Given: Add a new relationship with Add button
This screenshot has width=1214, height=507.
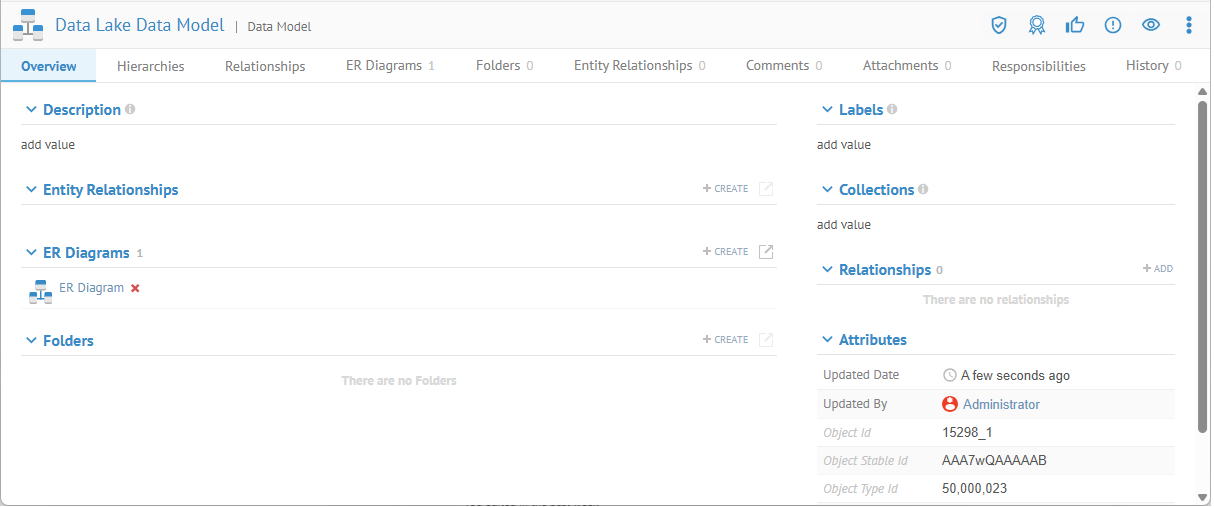Looking at the screenshot, I should point(1158,269).
